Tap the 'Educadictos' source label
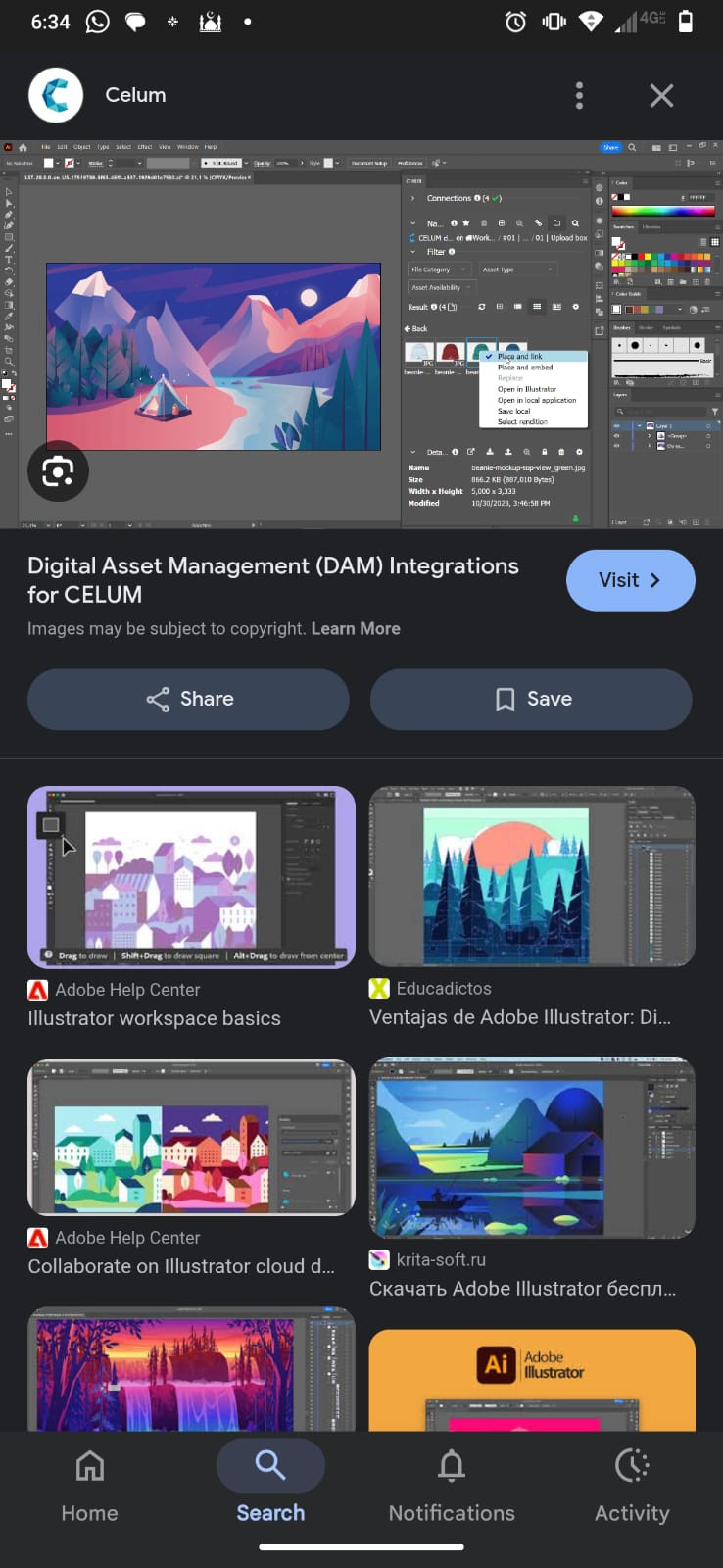723x1568 pixels. click(444, 988)
